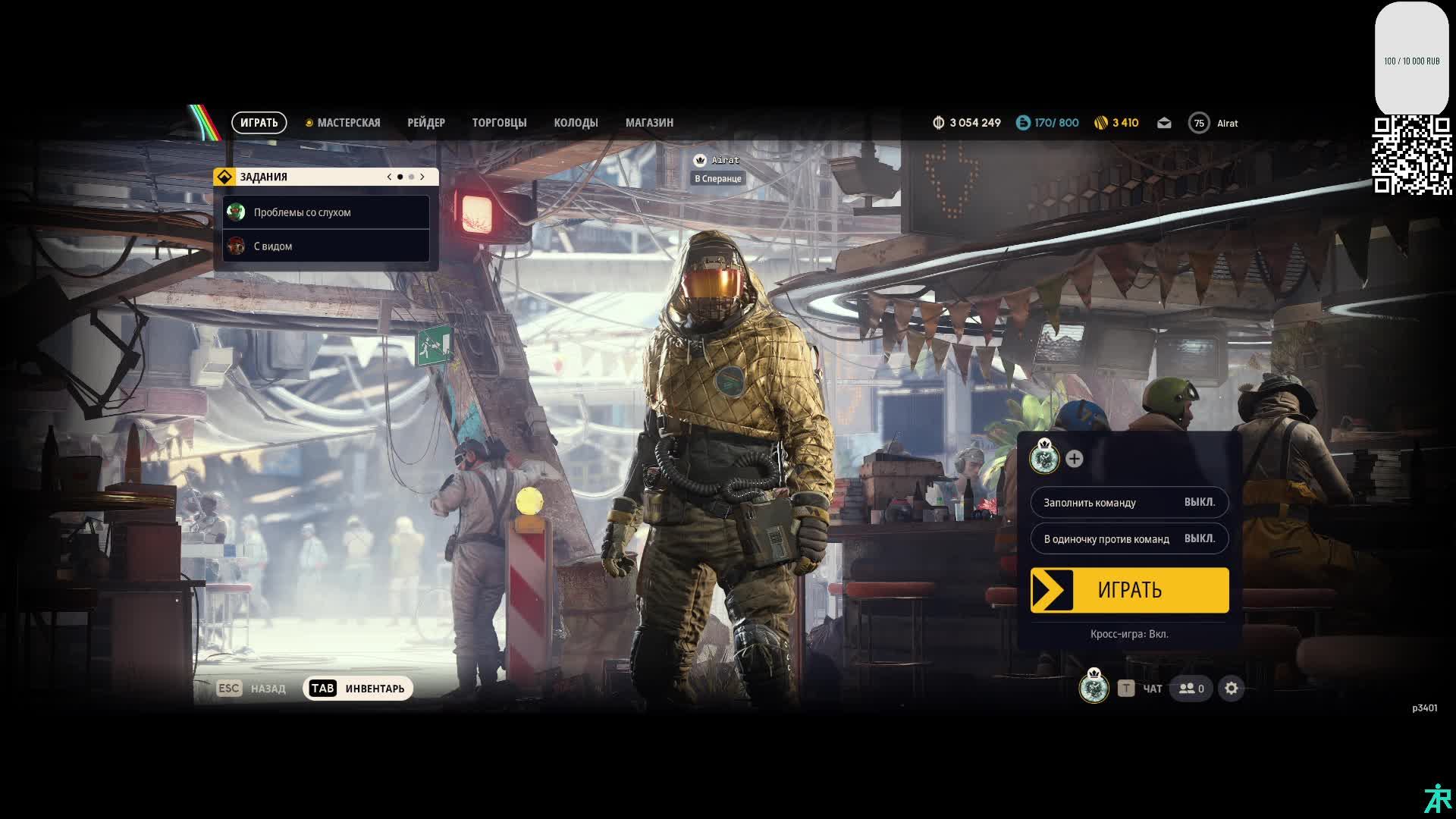The image size is (1456, 819).
Task: Toggle 'Заполнить команду' option
Action: 1129,502
